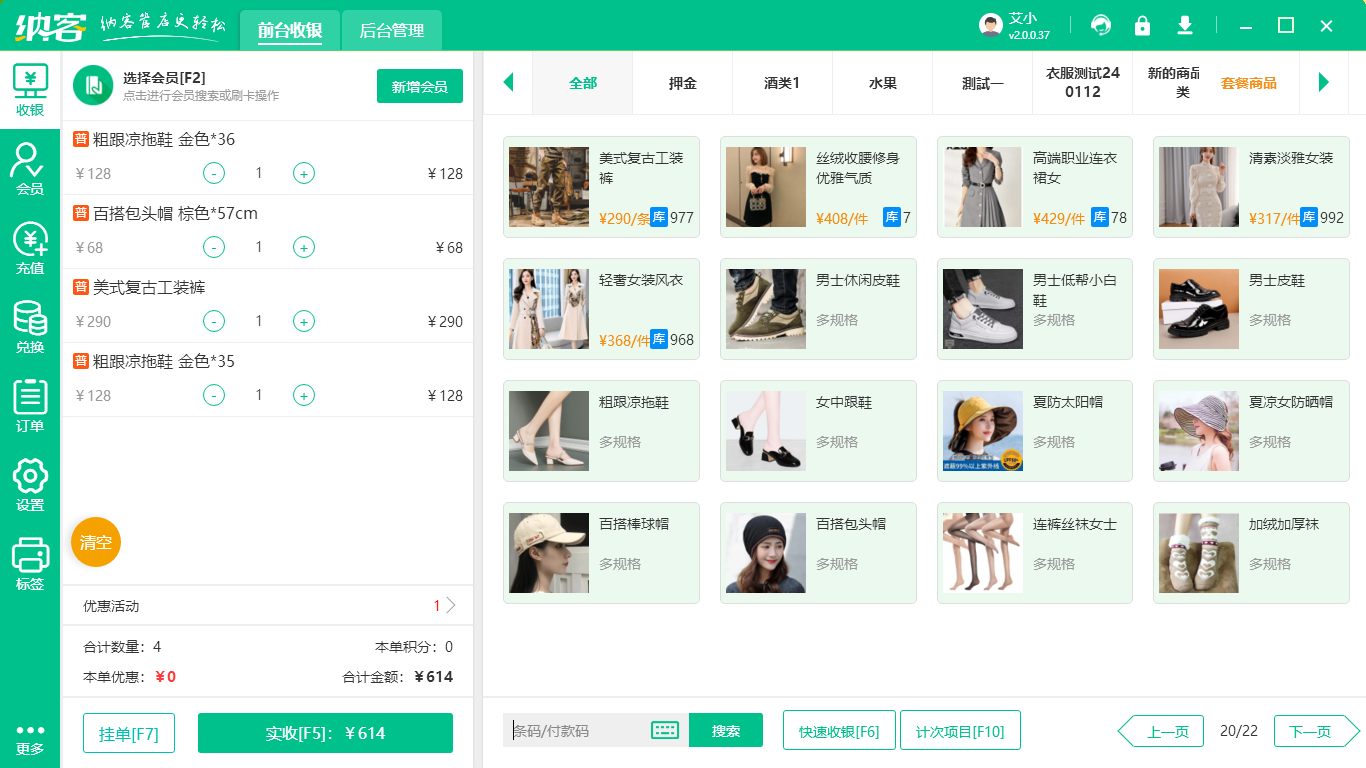Screen dimensions: 1366x768
Task: Click the right arrow to see more categories
Action: point(1325,83)
